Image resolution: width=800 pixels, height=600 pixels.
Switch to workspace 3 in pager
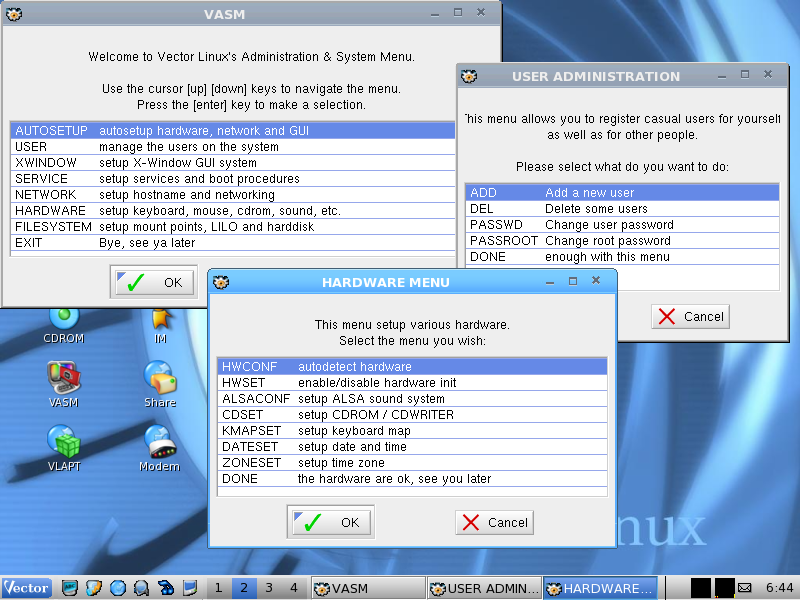pyautogui.click(x=268, y=588)
